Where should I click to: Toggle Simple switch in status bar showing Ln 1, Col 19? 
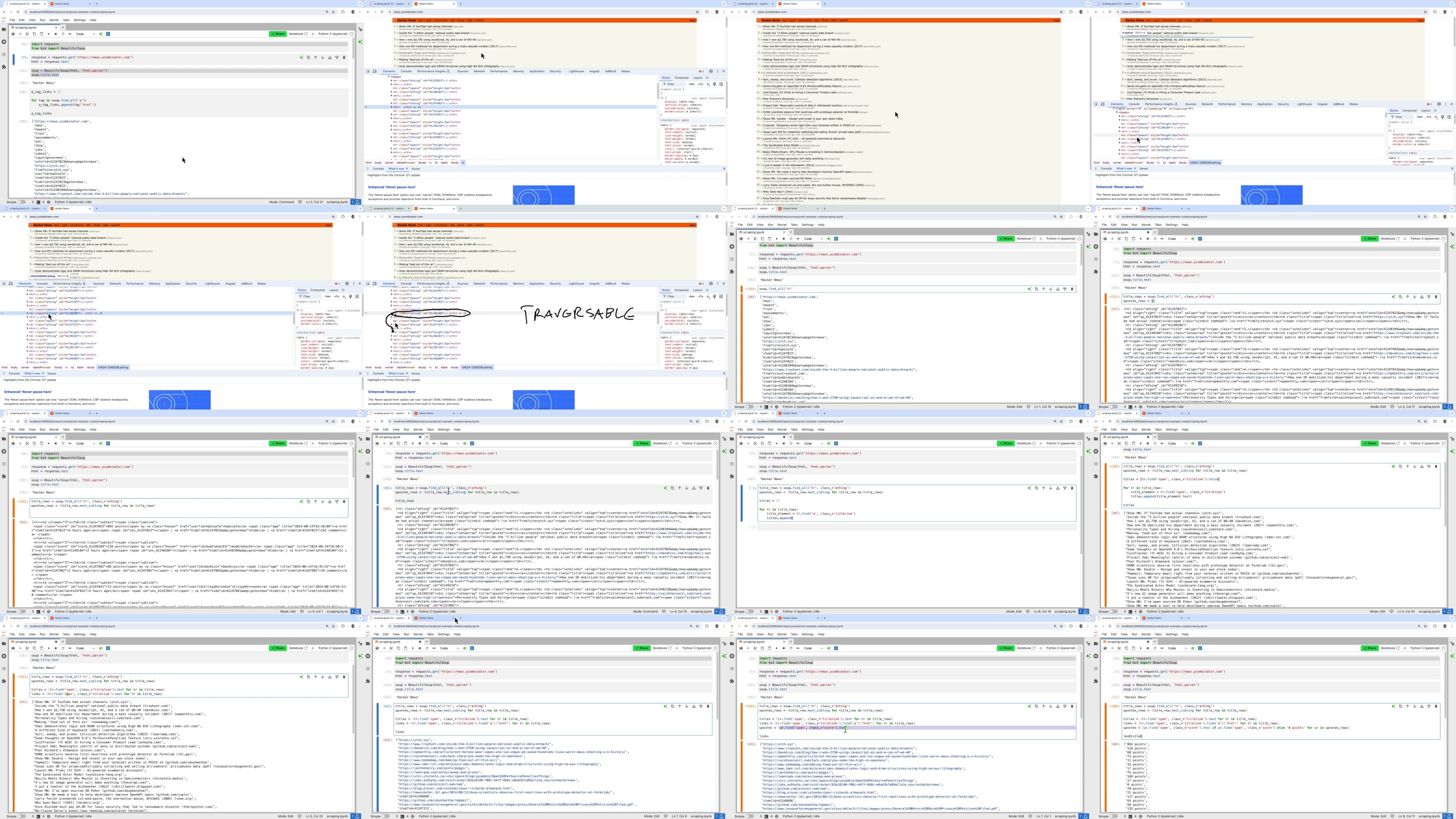749,407
